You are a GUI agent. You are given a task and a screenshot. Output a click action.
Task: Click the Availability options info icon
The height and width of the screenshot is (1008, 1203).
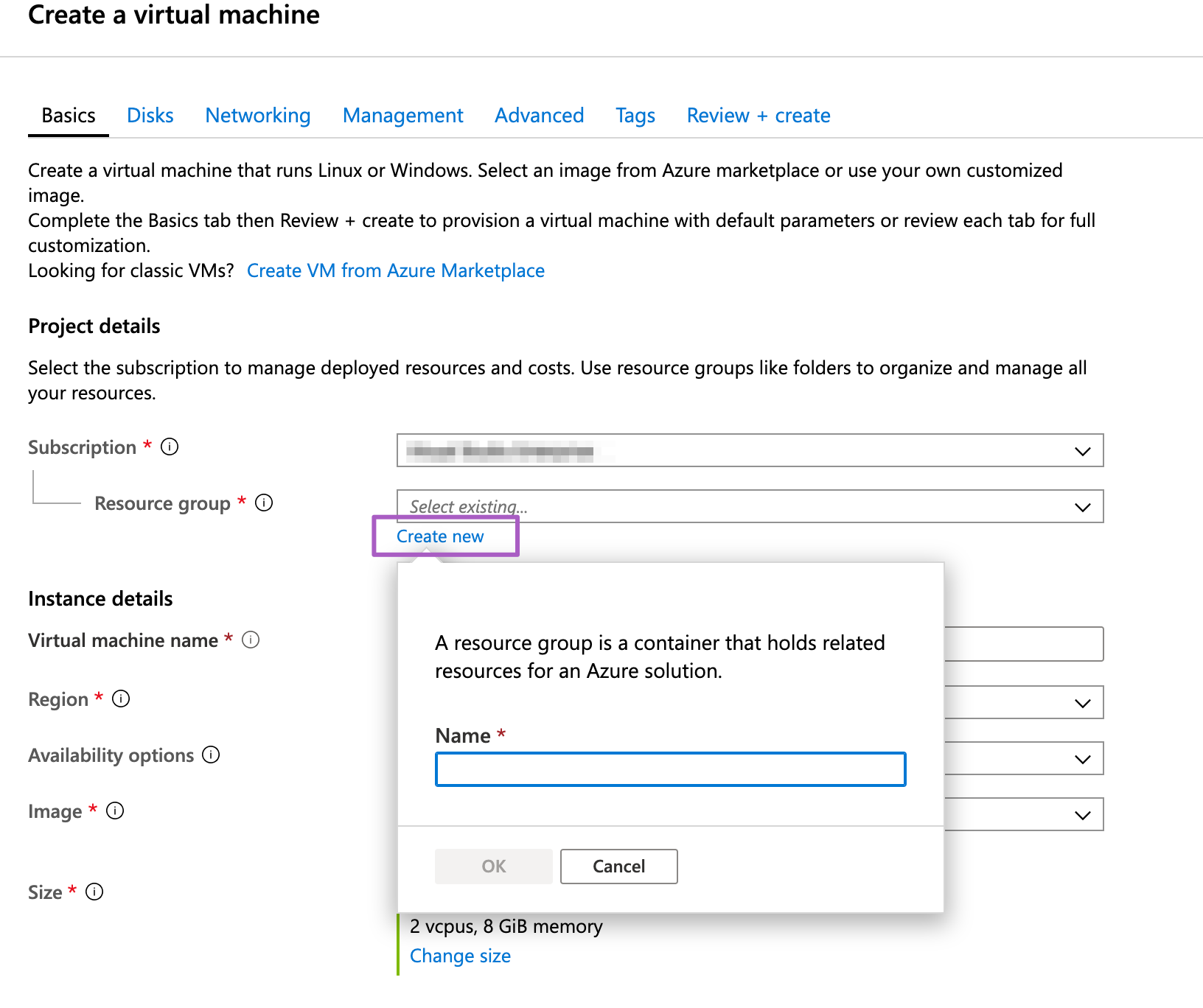211,755
